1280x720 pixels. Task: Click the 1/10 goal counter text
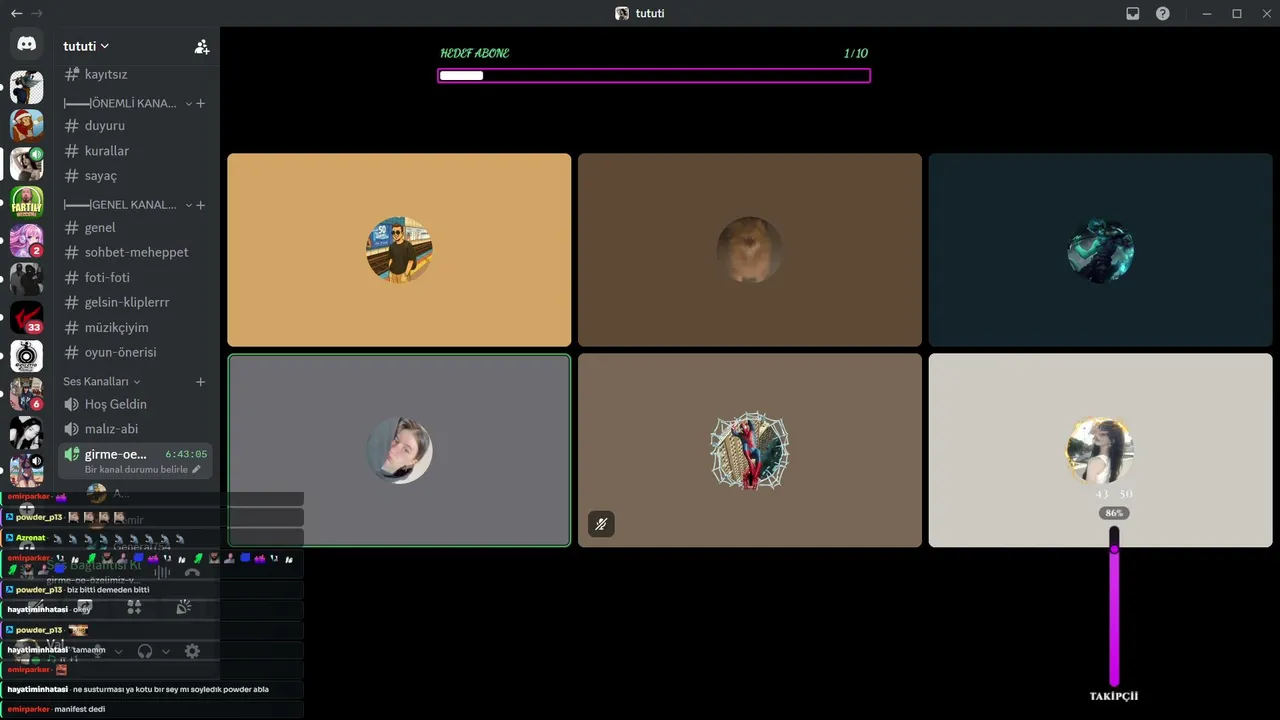pyautogui.click(x=856, y=54)
